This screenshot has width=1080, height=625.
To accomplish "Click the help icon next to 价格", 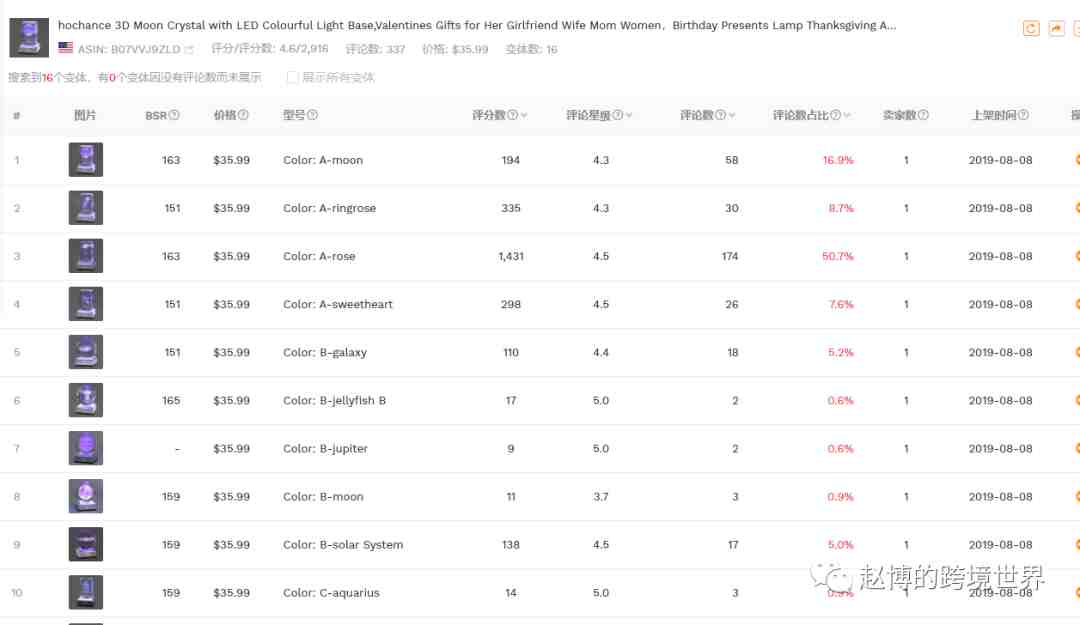I will (243, 116).
